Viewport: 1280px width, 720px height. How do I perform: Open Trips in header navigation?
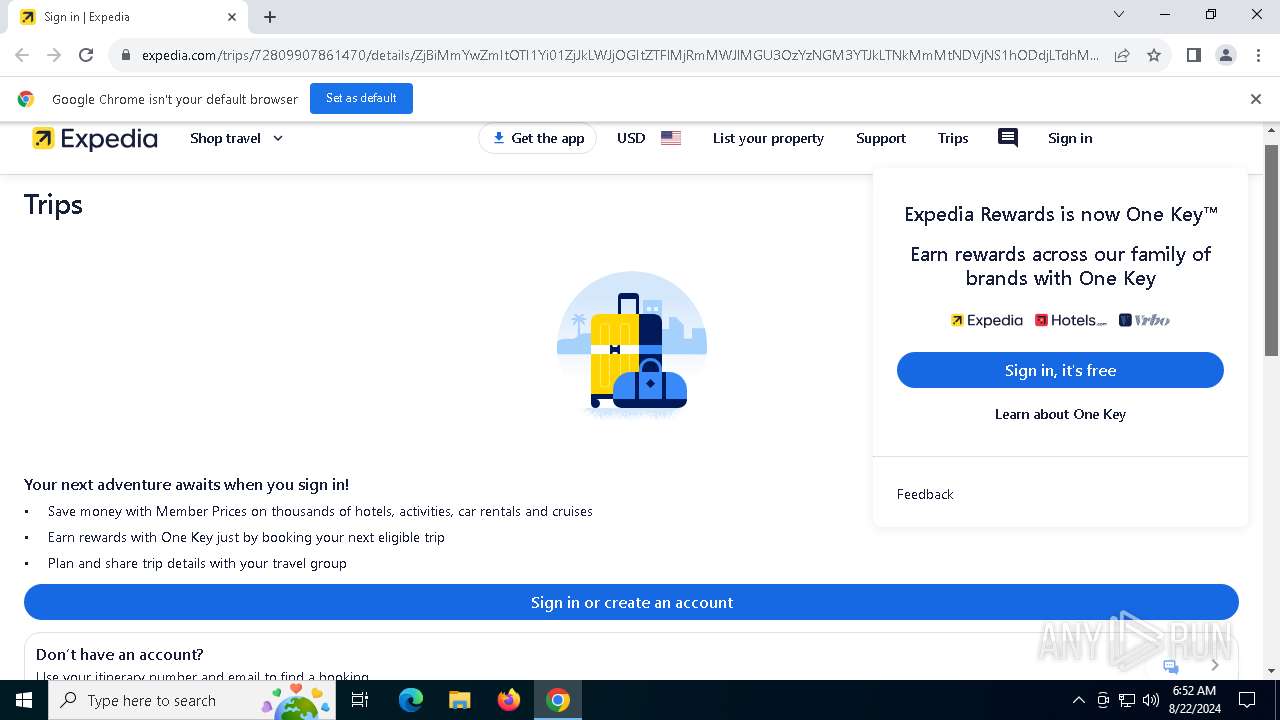pos(953,138)
